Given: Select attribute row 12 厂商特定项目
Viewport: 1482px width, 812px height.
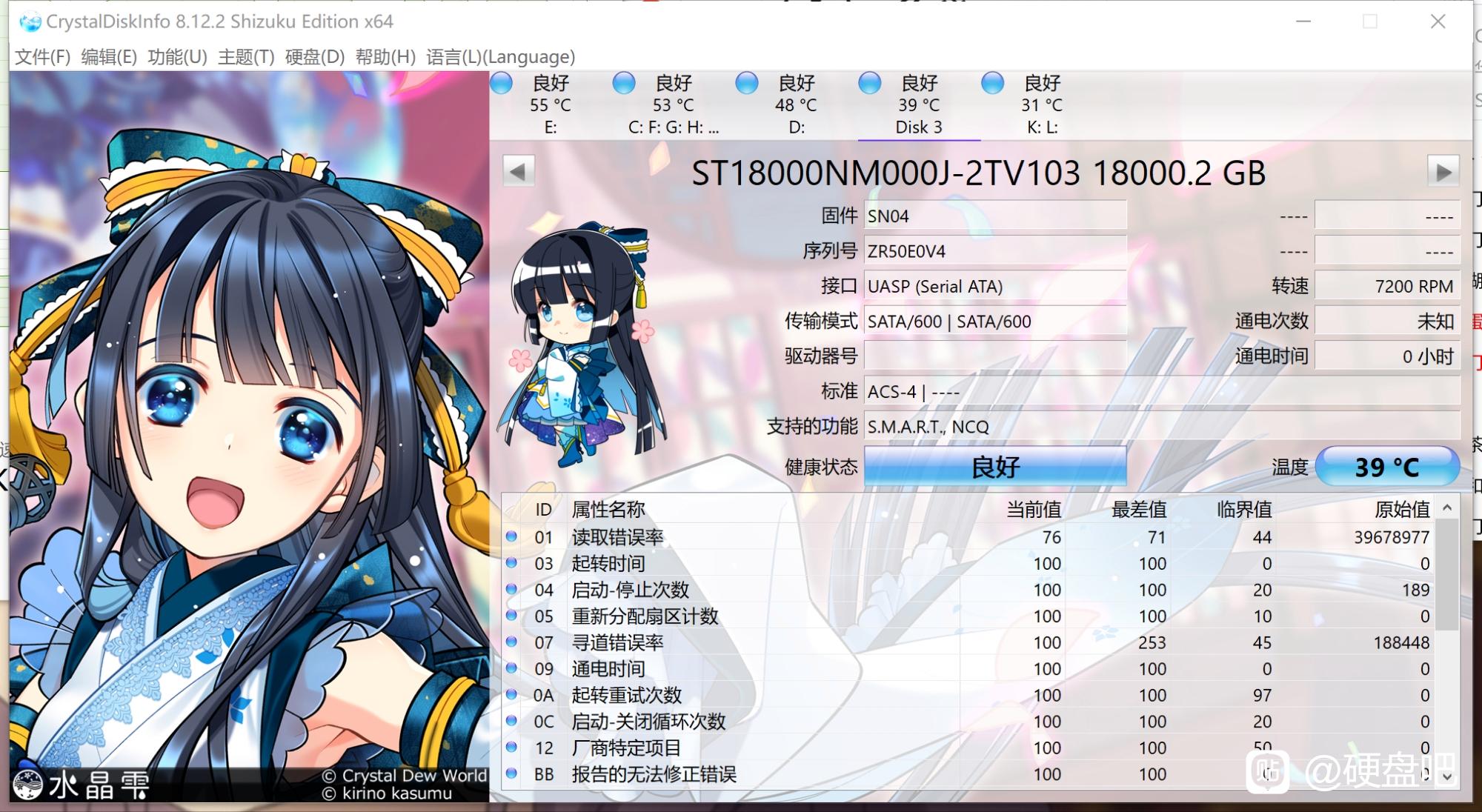Looking at the screenshot, I should (968, 748).
